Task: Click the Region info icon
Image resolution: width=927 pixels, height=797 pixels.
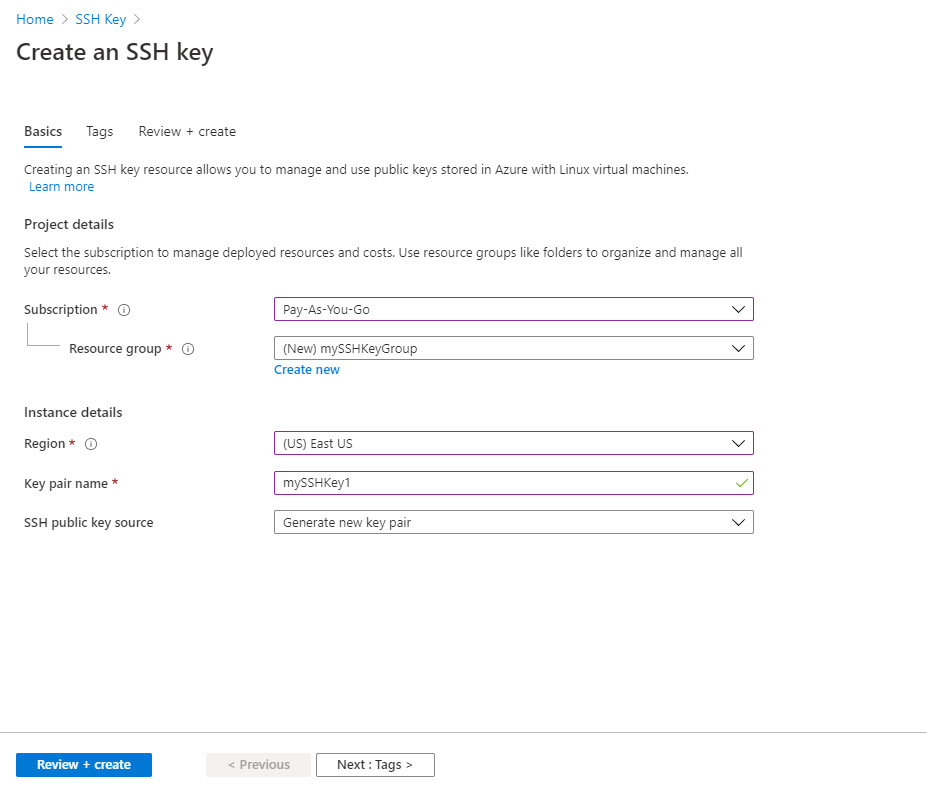Action: (x=91, y=444)
